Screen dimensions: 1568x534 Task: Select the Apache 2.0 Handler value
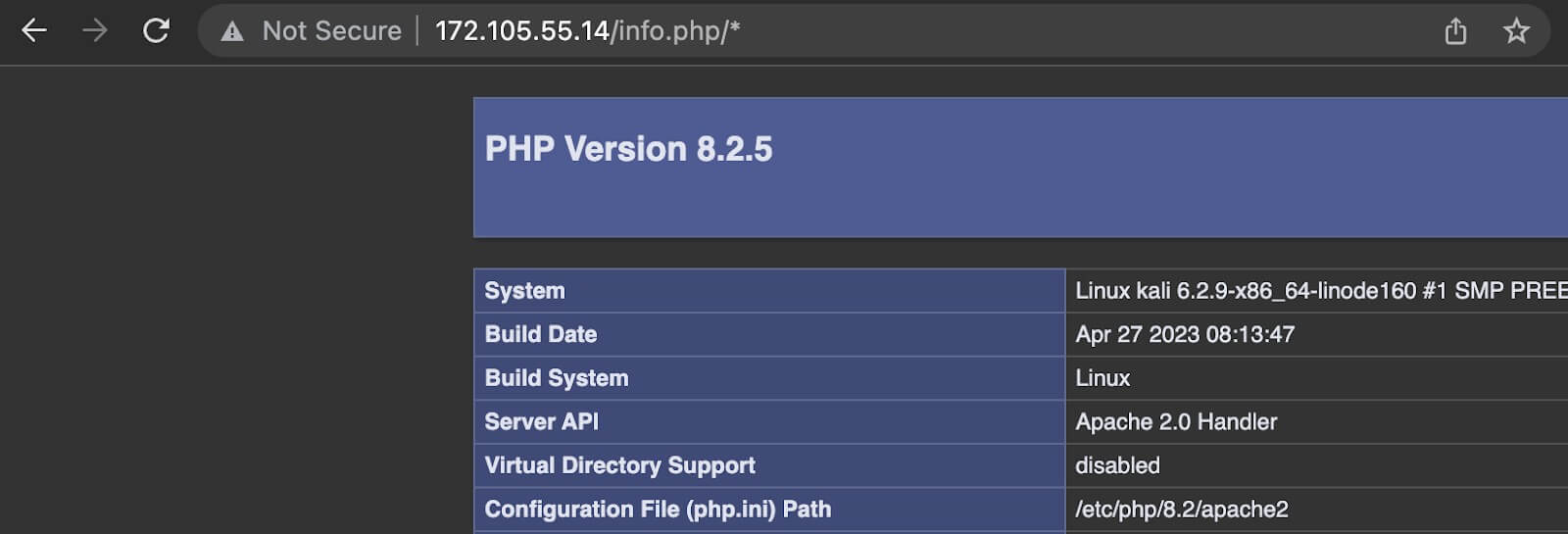click(x=1176, y=421)
